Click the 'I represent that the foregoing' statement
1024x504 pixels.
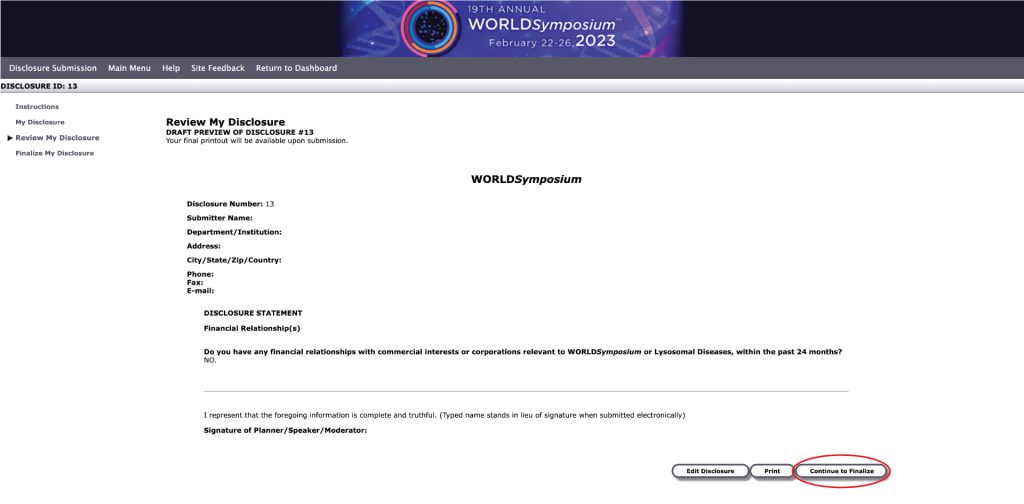point(444,415)
